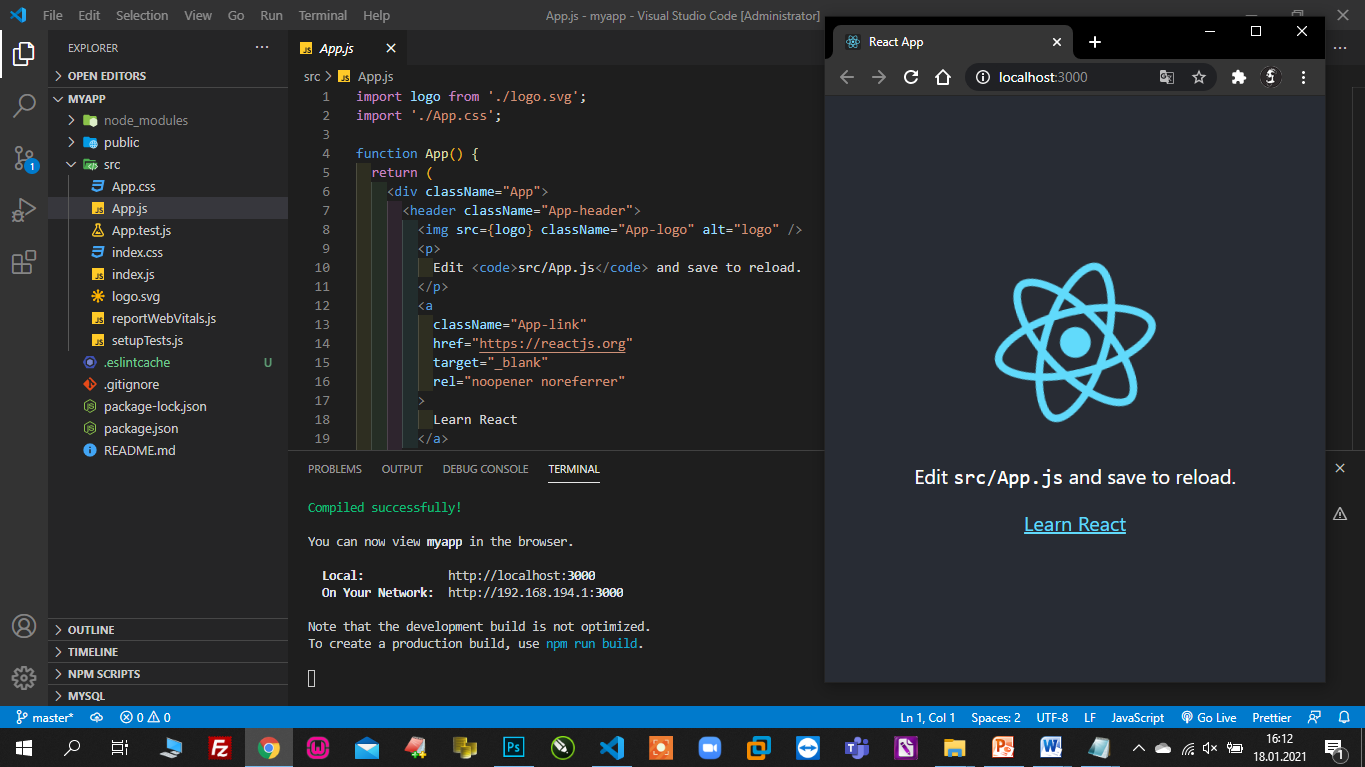Open the Run and Debug view
The width and height of the screenshot is (1365, 767).
(x=24, y=210)
